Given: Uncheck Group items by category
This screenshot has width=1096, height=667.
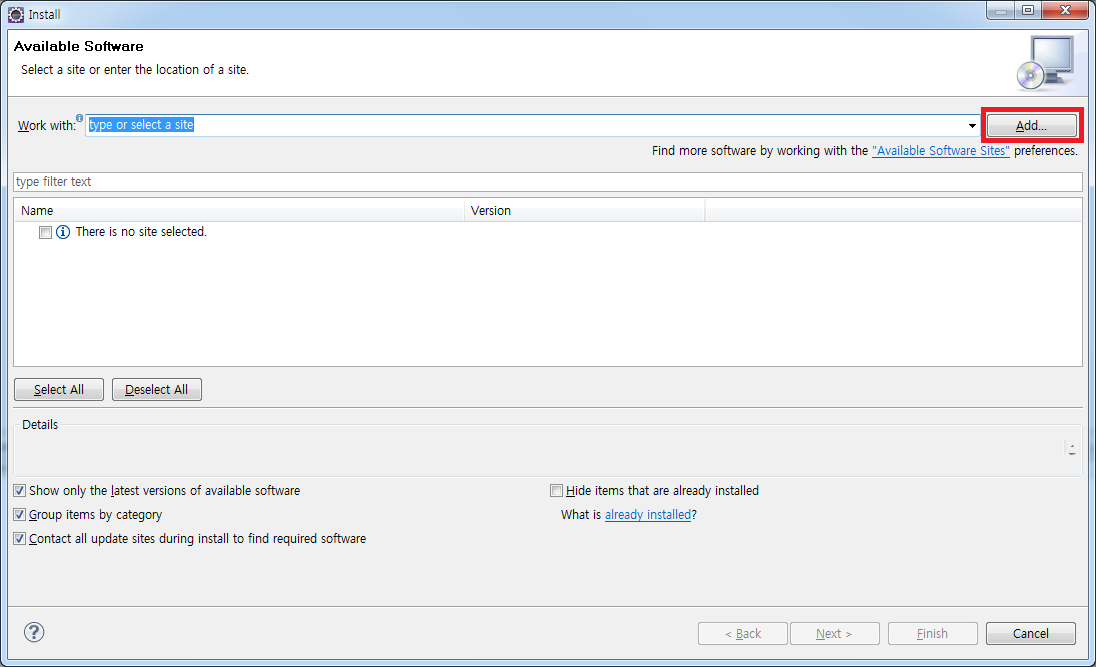Looking at the screenshot, I should tap(20, 515).
